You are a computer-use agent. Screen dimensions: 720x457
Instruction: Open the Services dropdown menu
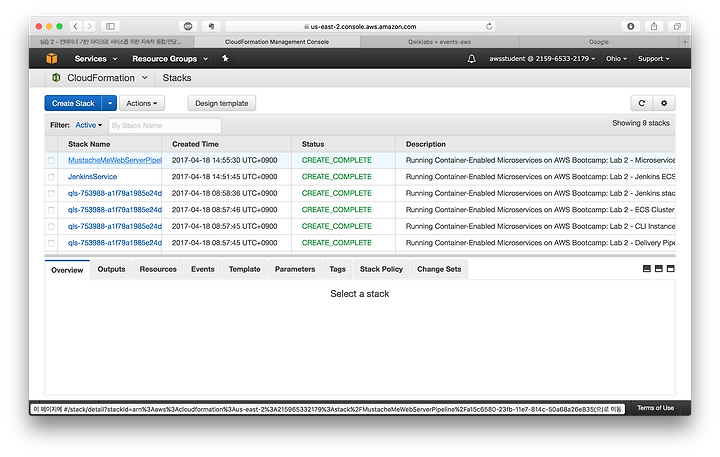pos(96,59)
